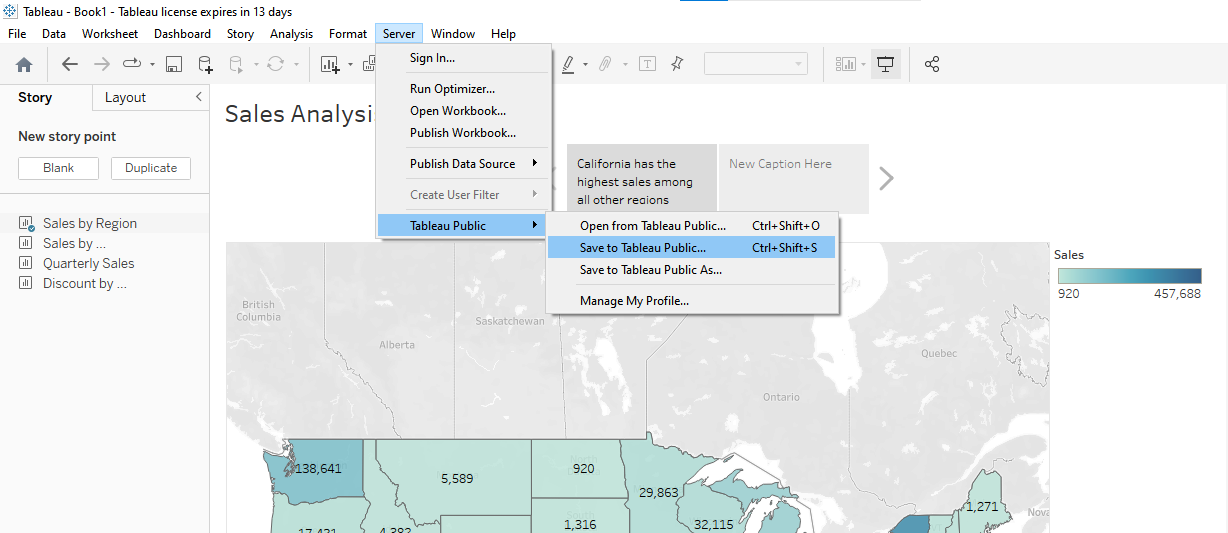
Task: Click the group members paperclip icon
Action: pyautogui.click(x=605, y=64)
